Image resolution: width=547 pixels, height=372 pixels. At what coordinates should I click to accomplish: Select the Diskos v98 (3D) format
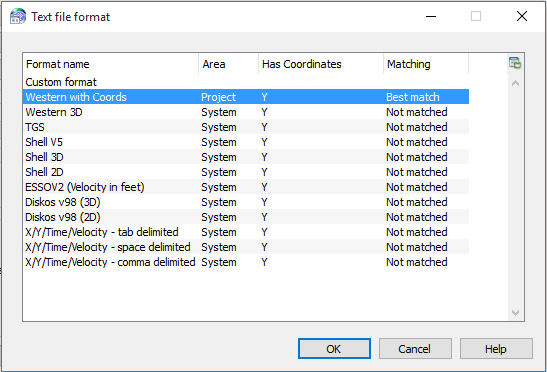click(x=246, y=202)
